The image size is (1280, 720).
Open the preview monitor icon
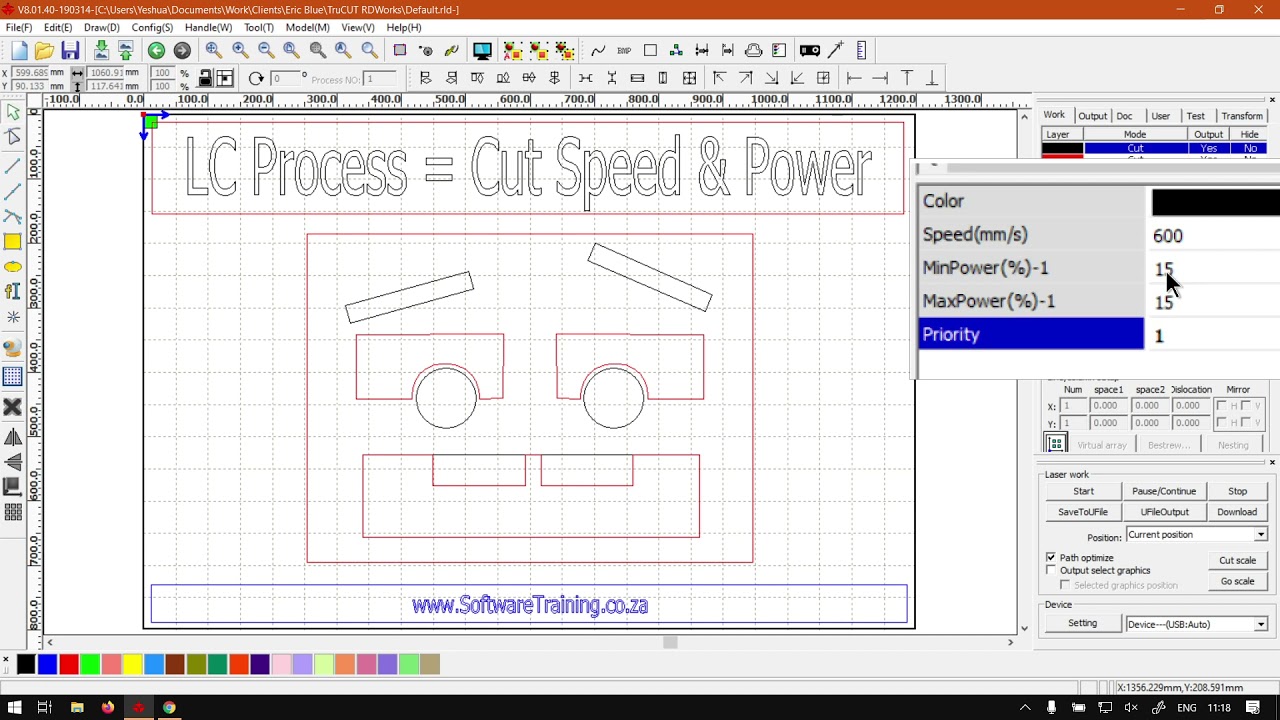click(x=482, y=51)
